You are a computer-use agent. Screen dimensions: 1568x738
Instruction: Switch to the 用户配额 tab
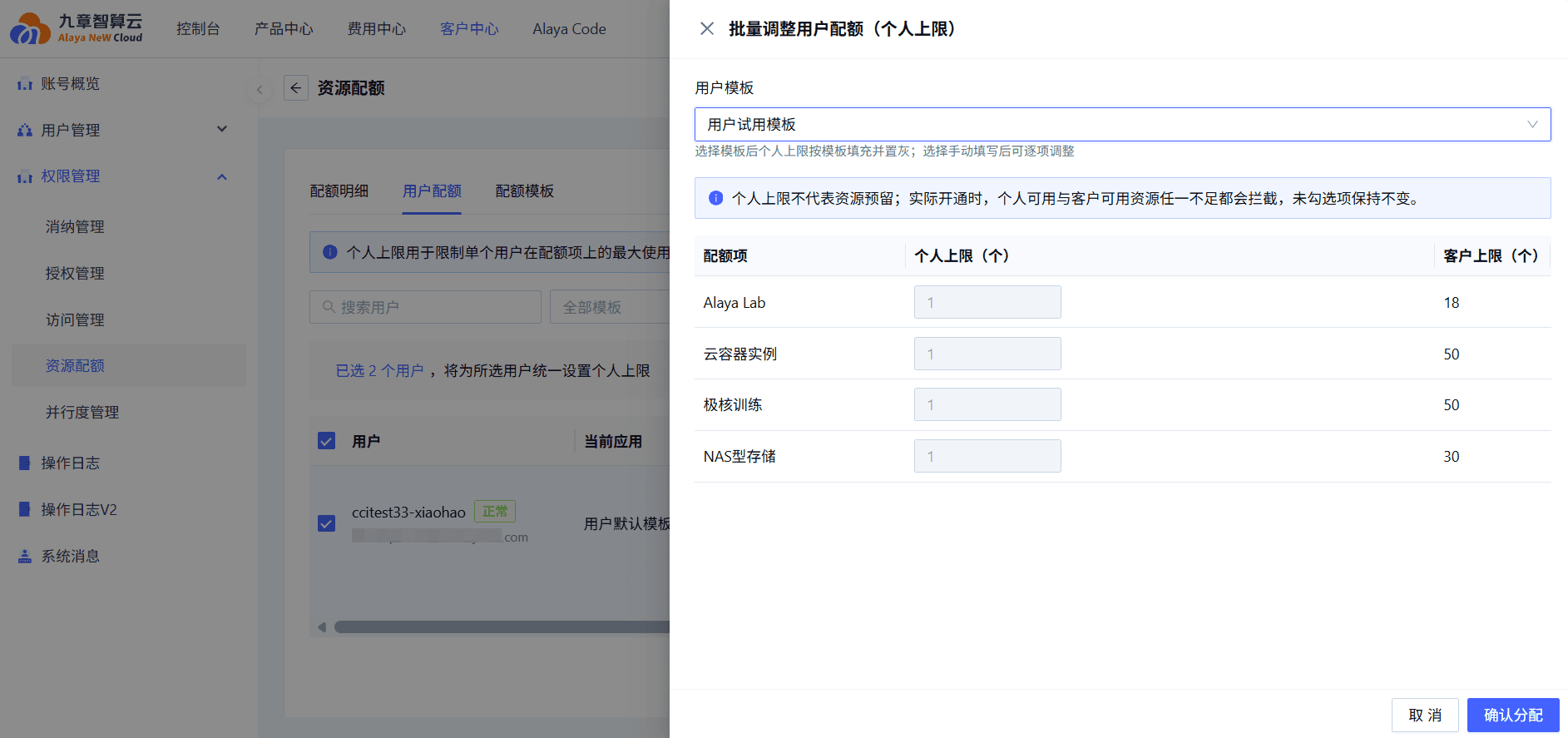(432, 191)
